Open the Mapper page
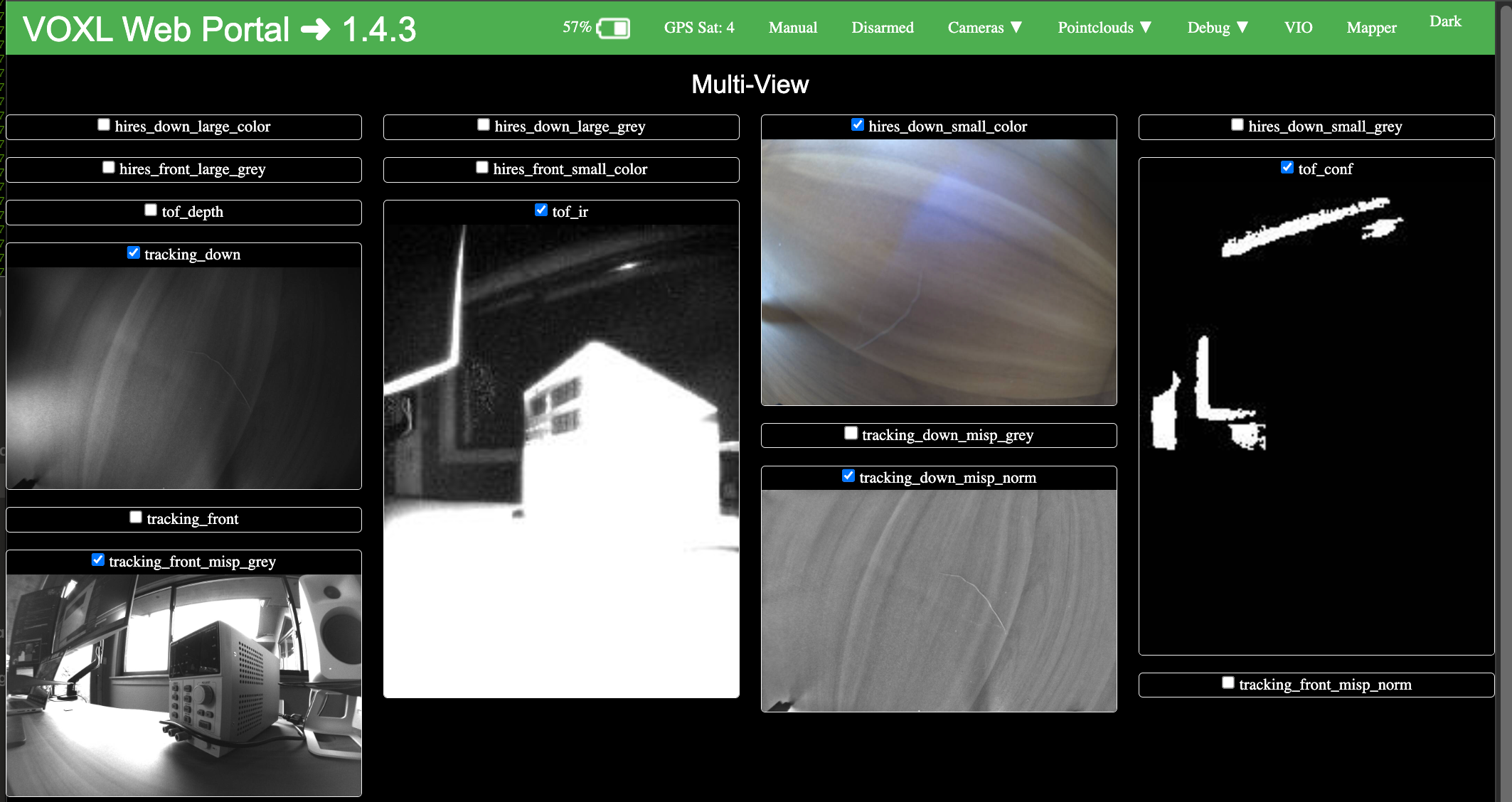 pyautogui.click(x=1371, y=28)
